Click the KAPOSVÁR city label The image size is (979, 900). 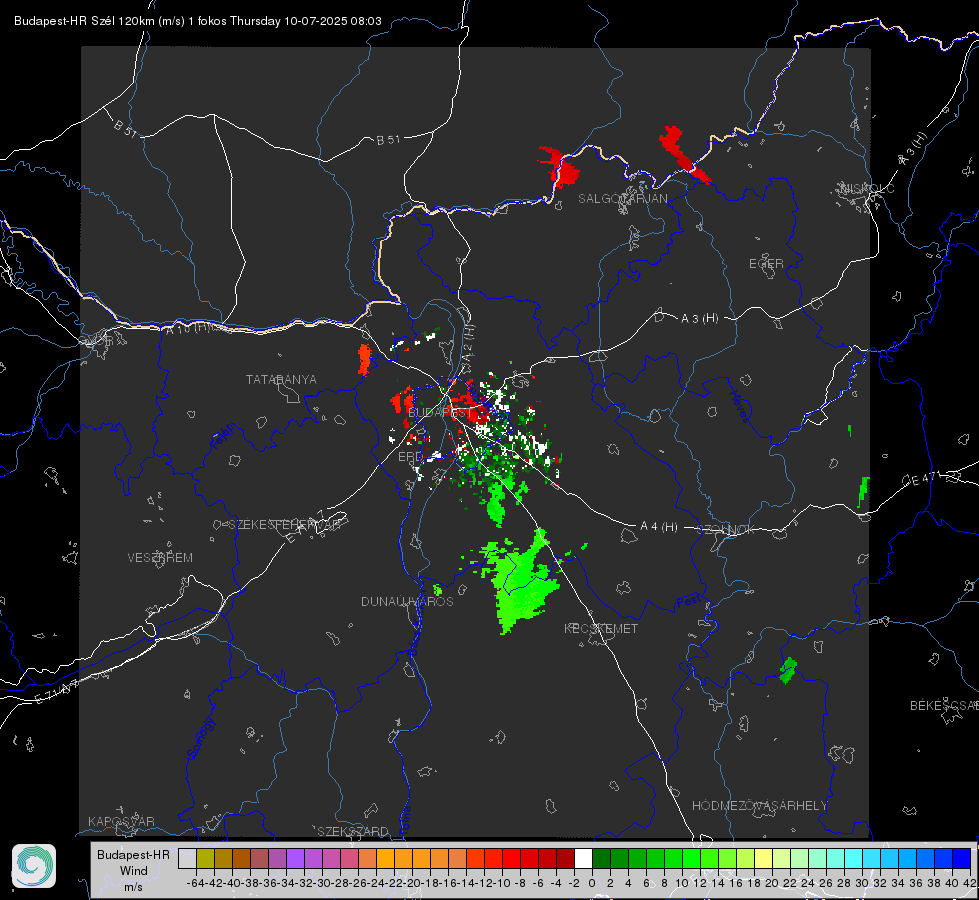[x=121, y=821]
